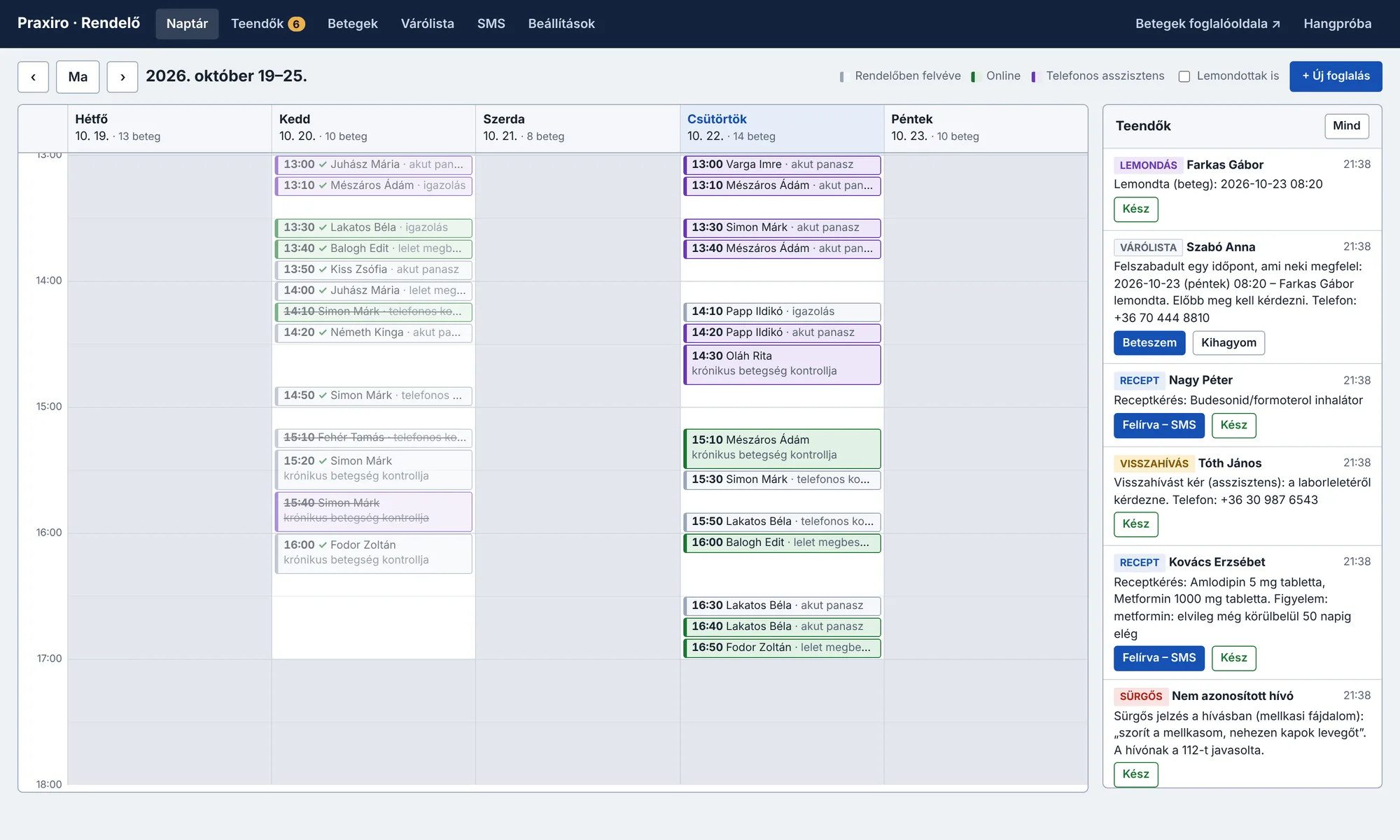Mark urgent unidentified caller task as Kész
The width and height of the screenshot is (1400, 840).
(1135, 774)
